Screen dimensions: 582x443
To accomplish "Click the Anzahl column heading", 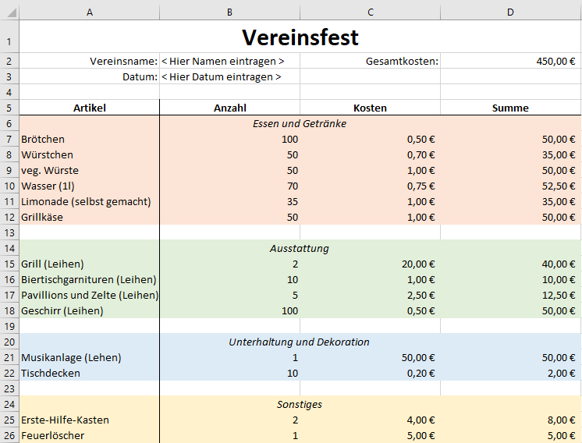I will tap(230, 108).
